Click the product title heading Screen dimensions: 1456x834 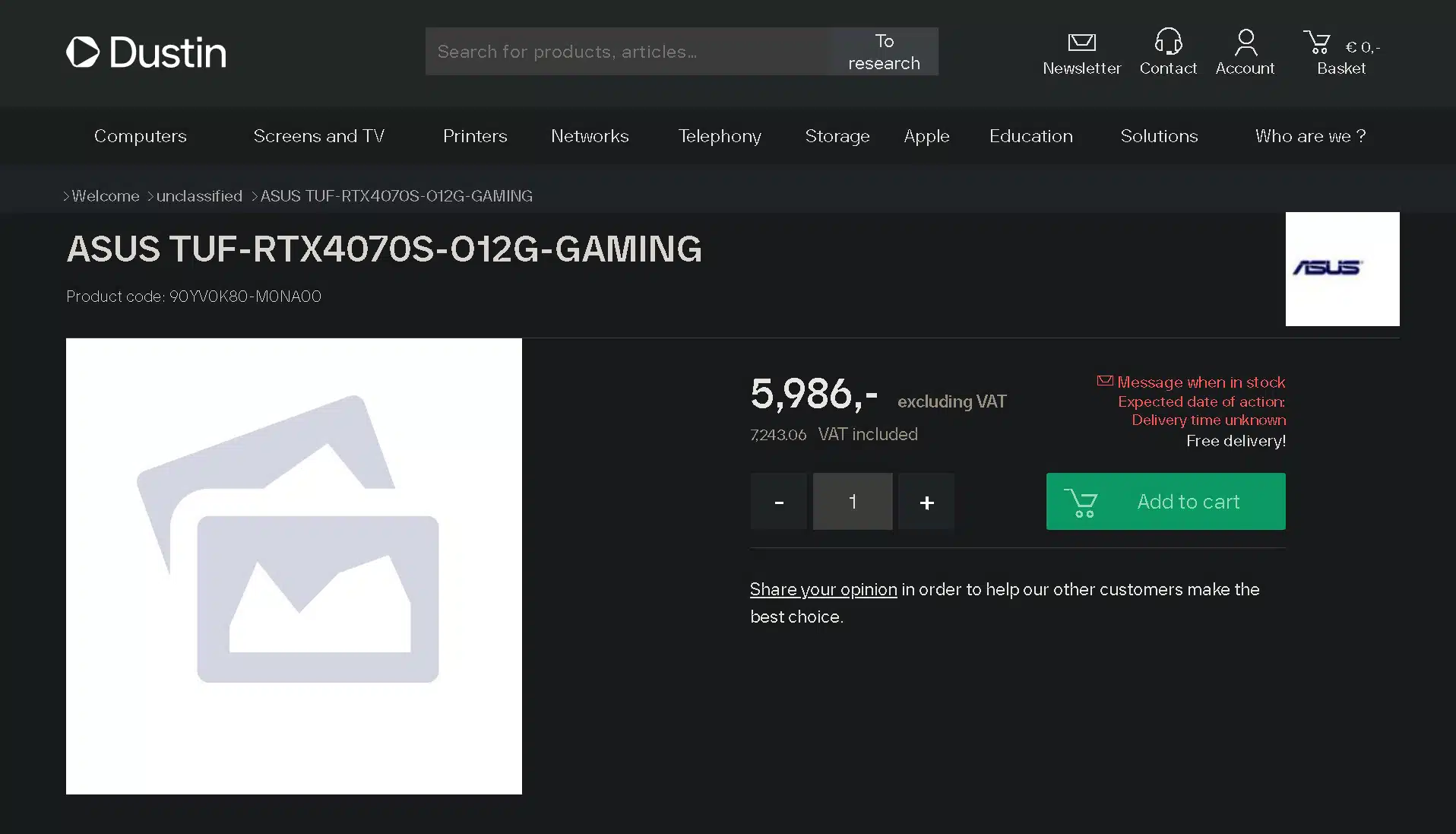385,249
